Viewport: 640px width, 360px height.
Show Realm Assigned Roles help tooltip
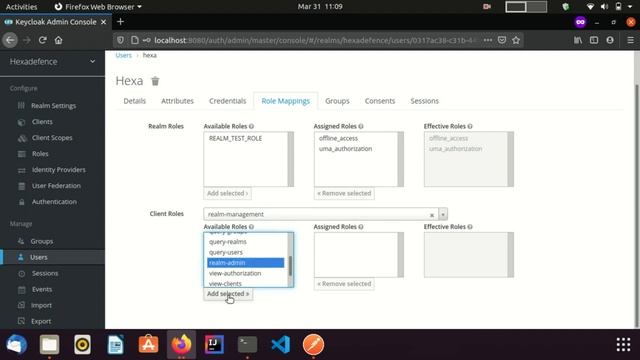pyautogui.click(x=361, y=126)
